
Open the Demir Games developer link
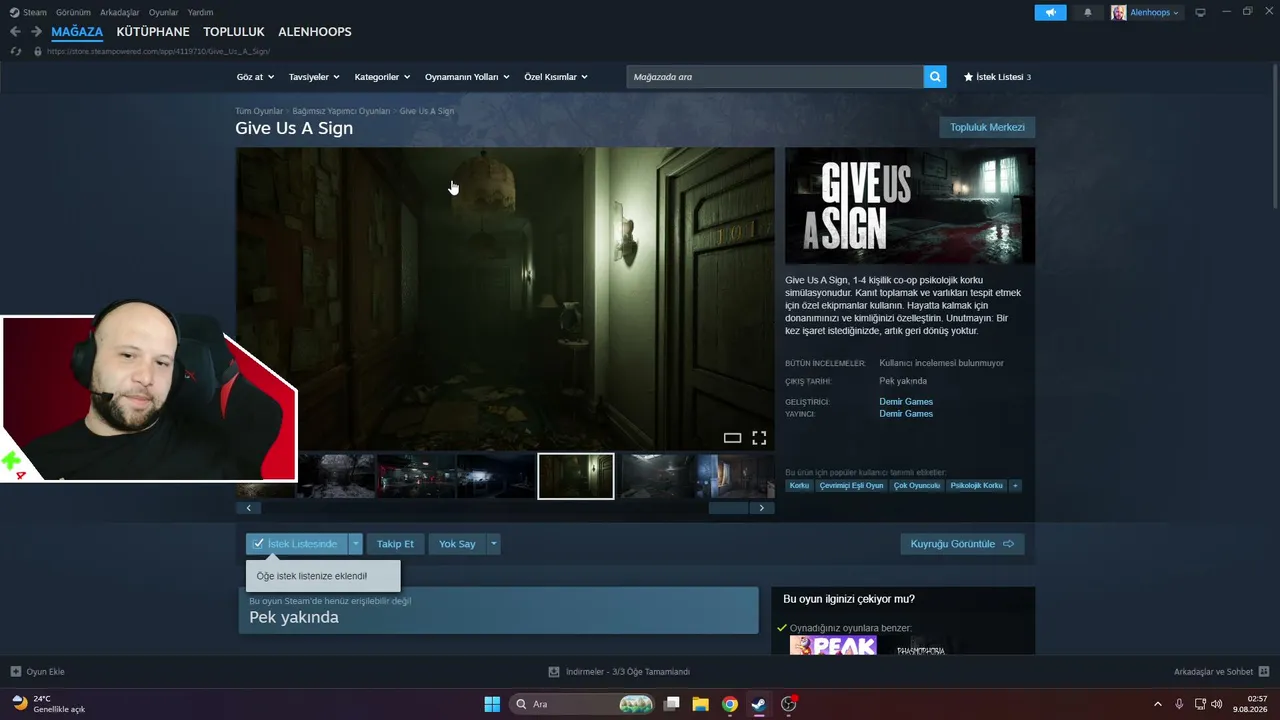click(x=906, y=402)
